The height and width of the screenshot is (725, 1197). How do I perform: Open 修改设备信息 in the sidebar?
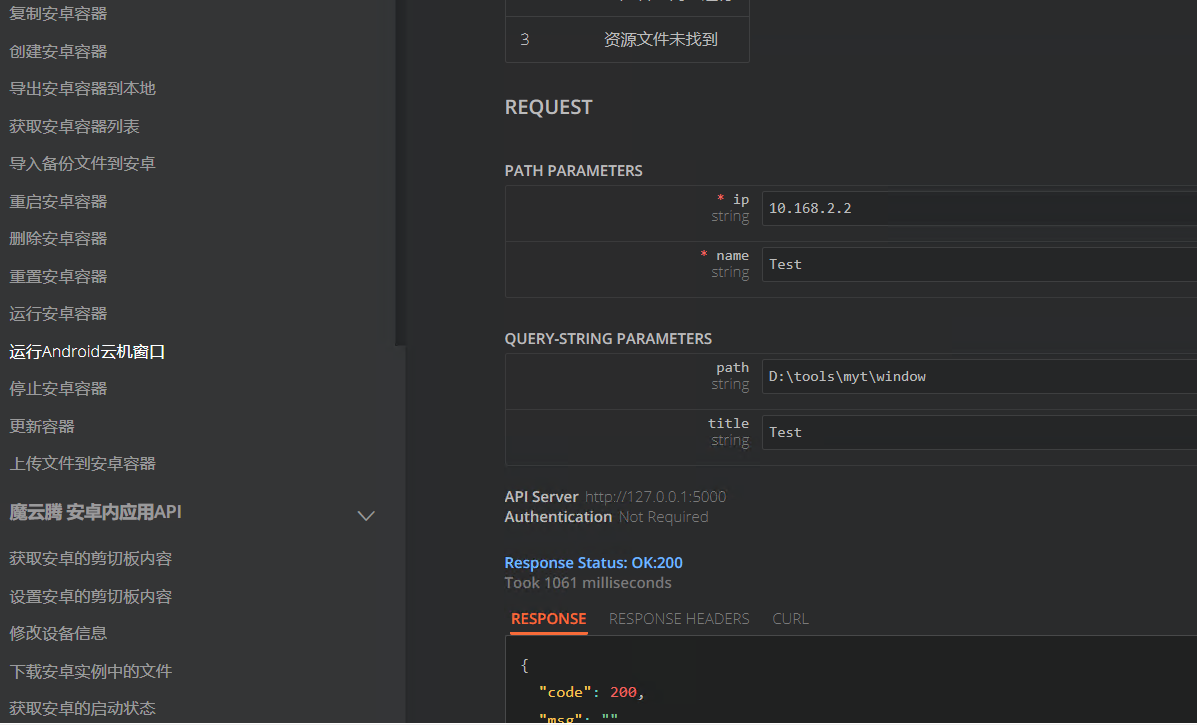58,633
